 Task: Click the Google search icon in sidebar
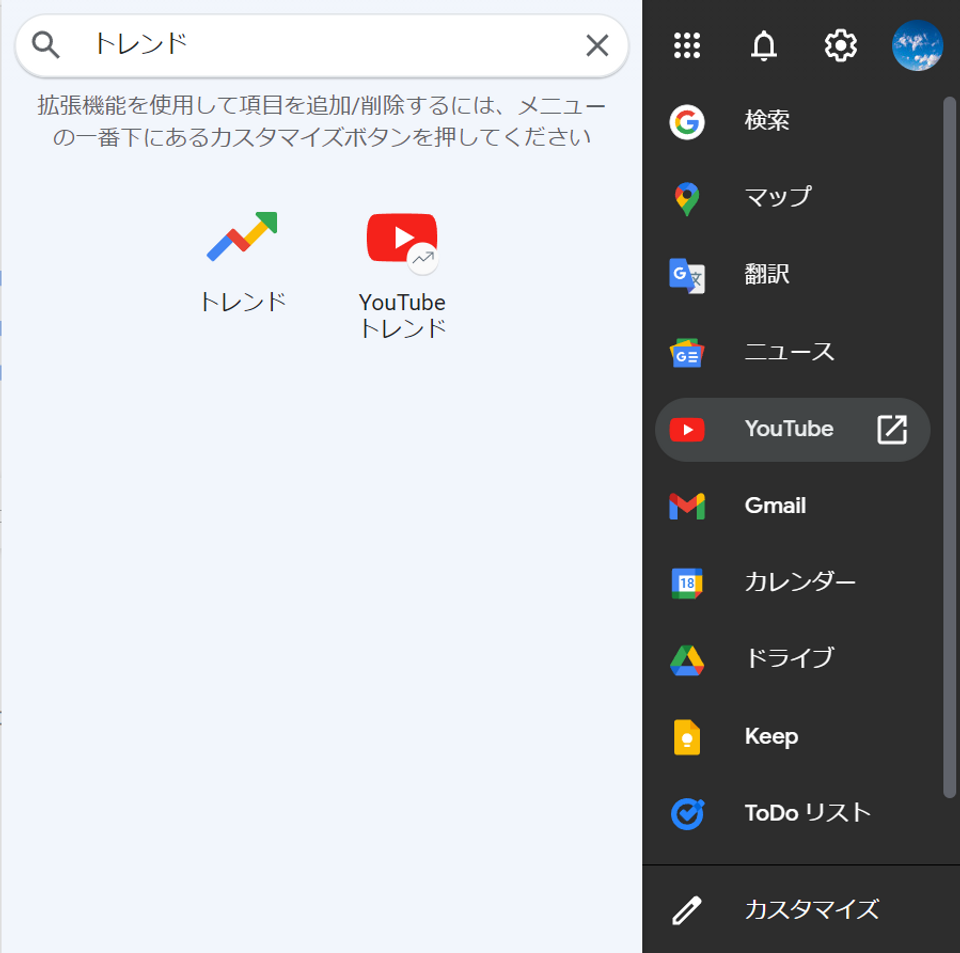687,122
